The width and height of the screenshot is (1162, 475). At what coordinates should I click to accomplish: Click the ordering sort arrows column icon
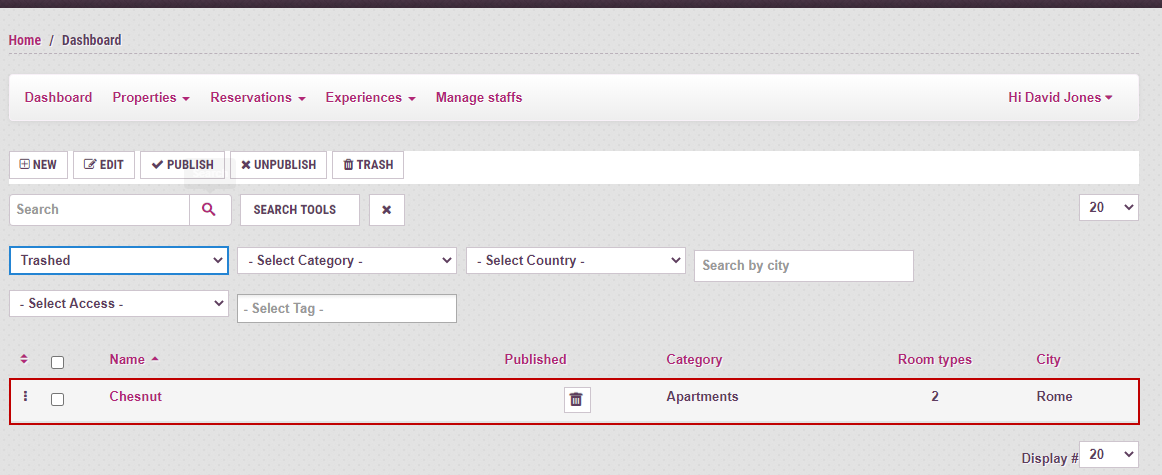click(24, 360)
